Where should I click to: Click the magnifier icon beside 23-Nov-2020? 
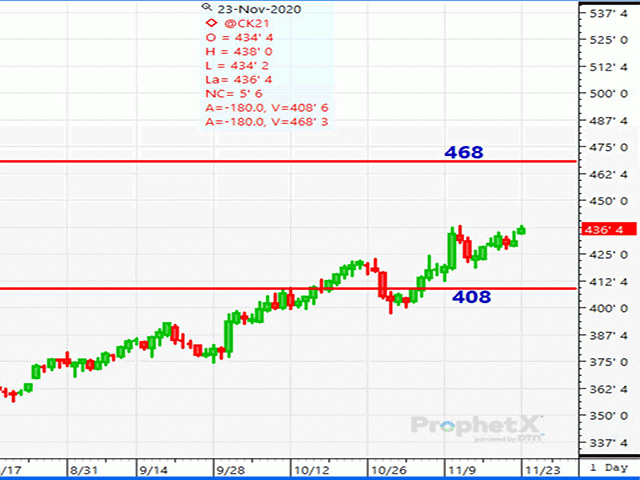click(207, 7)
